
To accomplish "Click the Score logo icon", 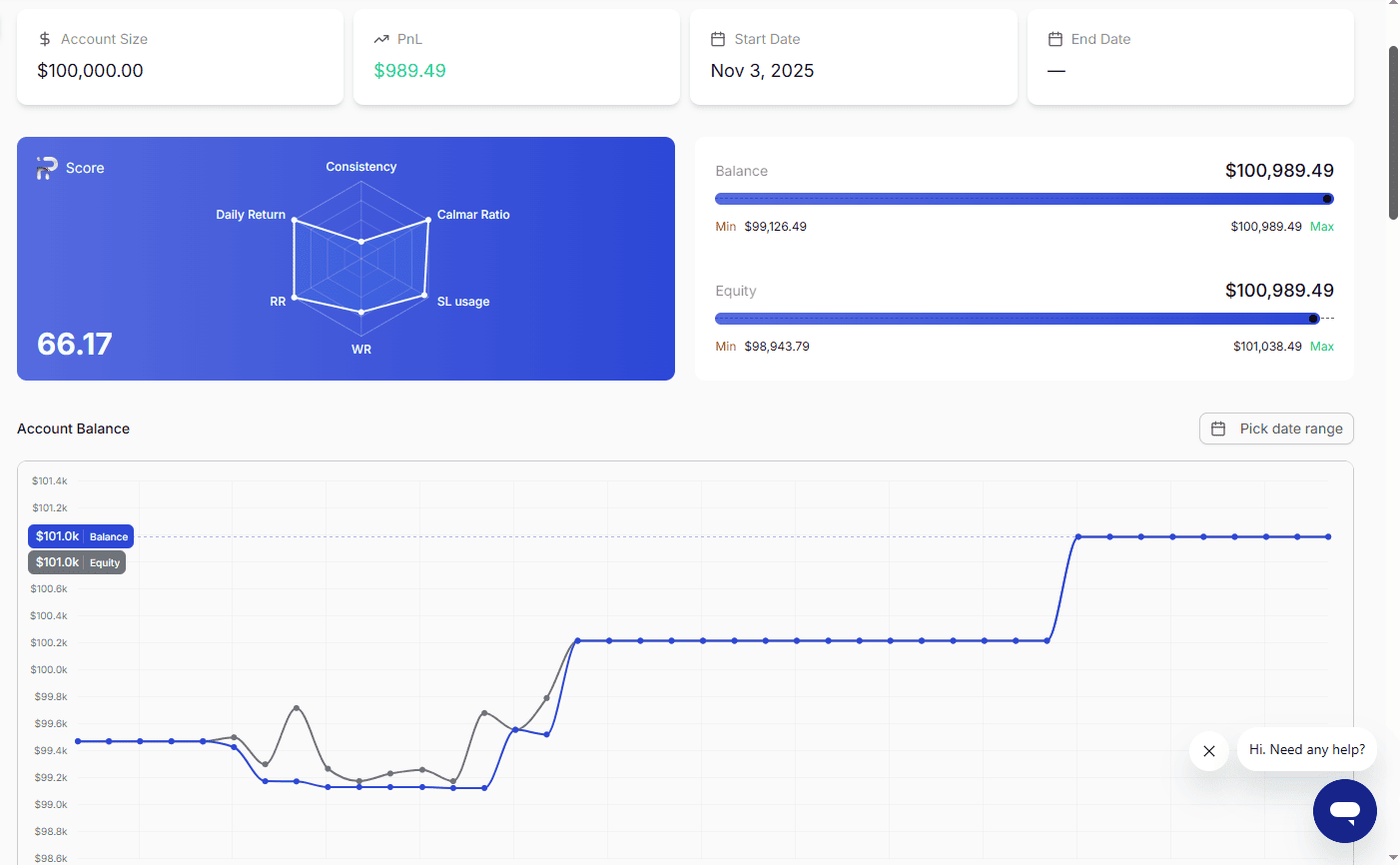I will pyautogui.click(x=47, y=168).
